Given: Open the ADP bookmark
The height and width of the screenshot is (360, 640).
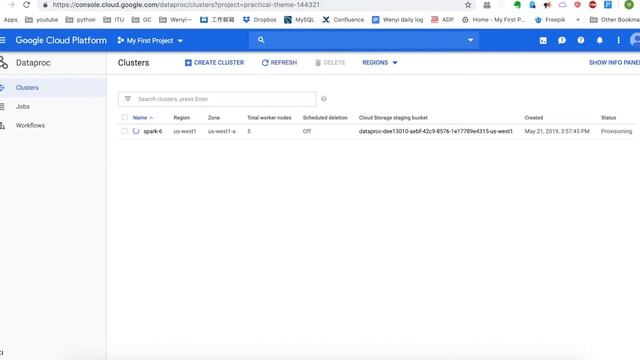Looking at the screenshot, I should (442, 20).
